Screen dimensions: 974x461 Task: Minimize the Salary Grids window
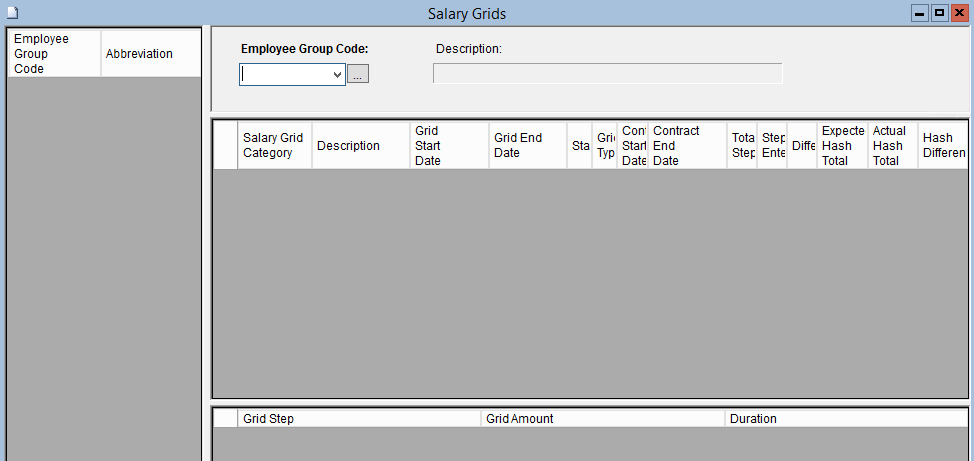pyautogui.click(x=920, y=13)
